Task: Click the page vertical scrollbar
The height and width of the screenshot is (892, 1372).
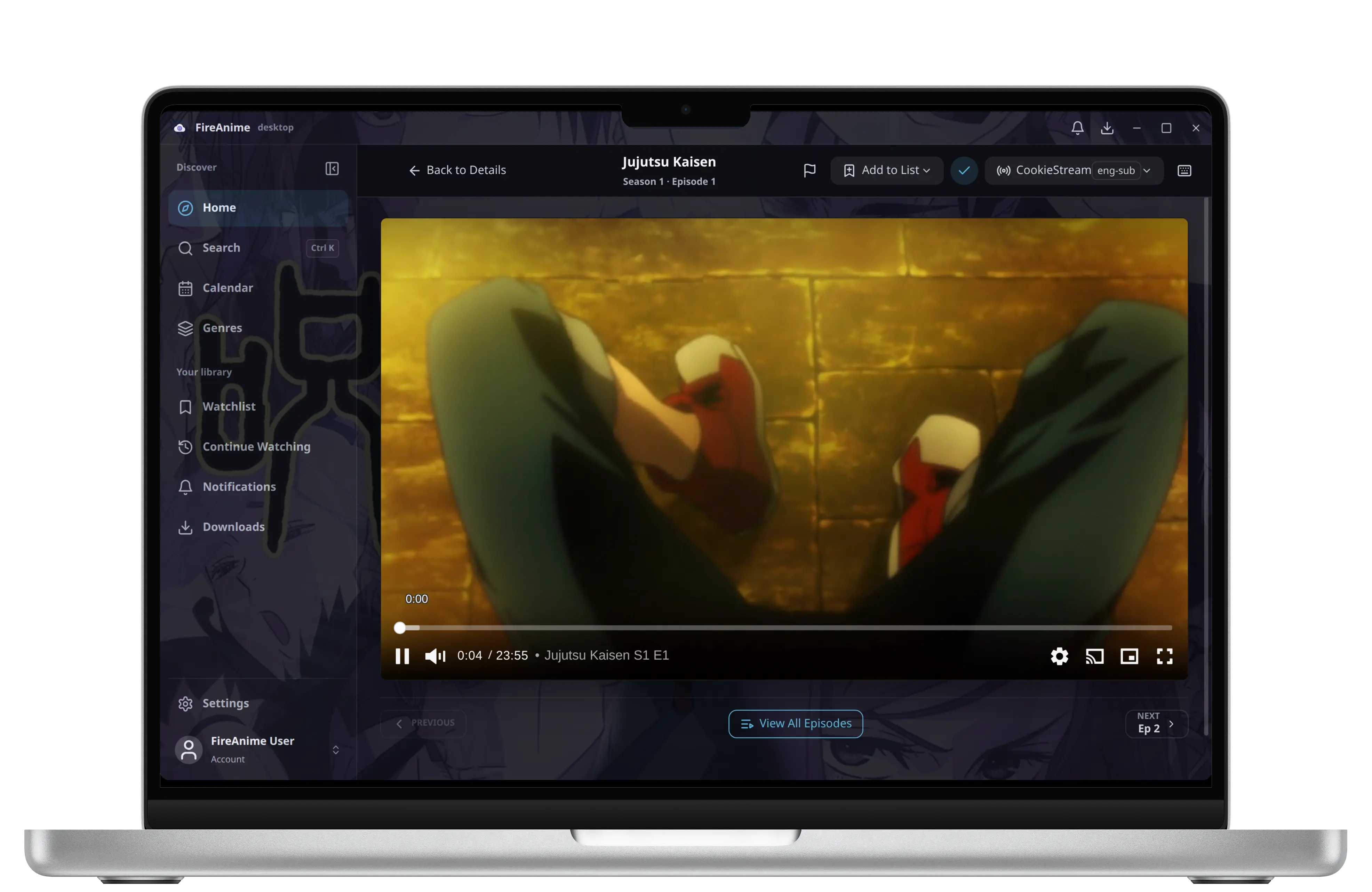Action: [x=1205, y=466]
